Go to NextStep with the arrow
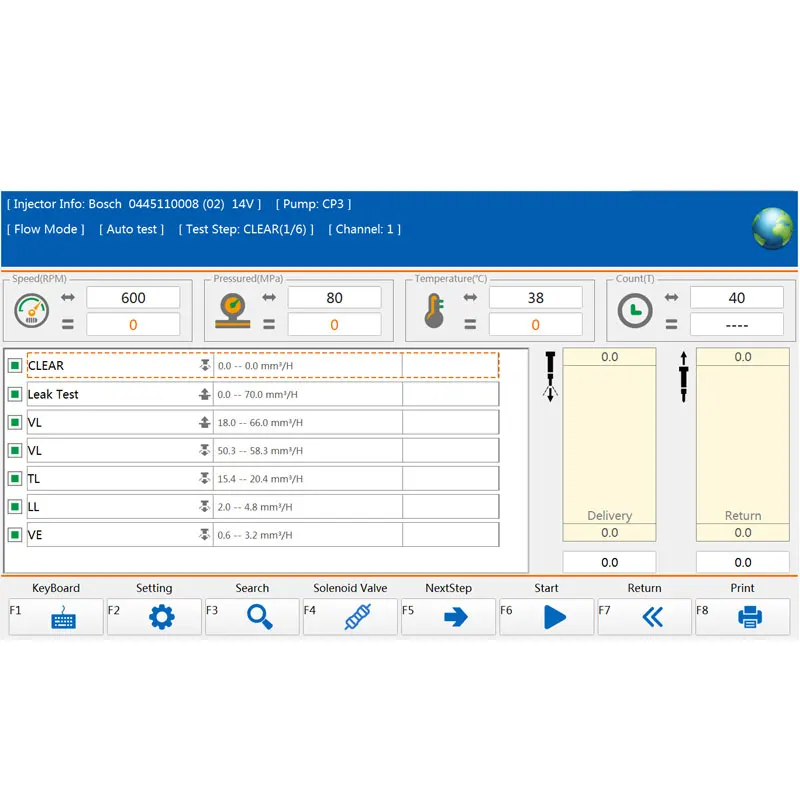The image size is (800, 800). point(456,616)
